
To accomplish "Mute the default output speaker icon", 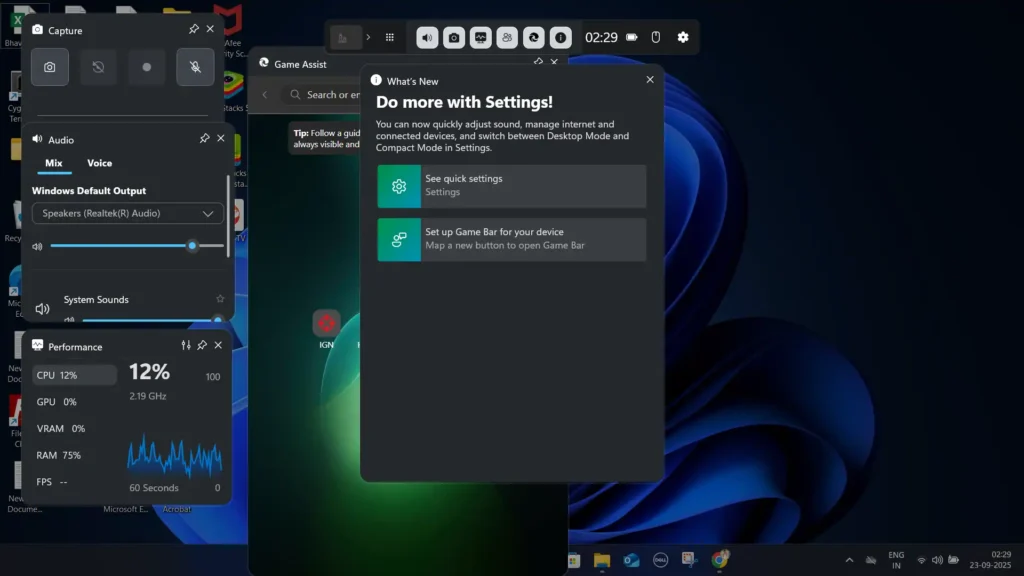I will (x=37, y=246).
